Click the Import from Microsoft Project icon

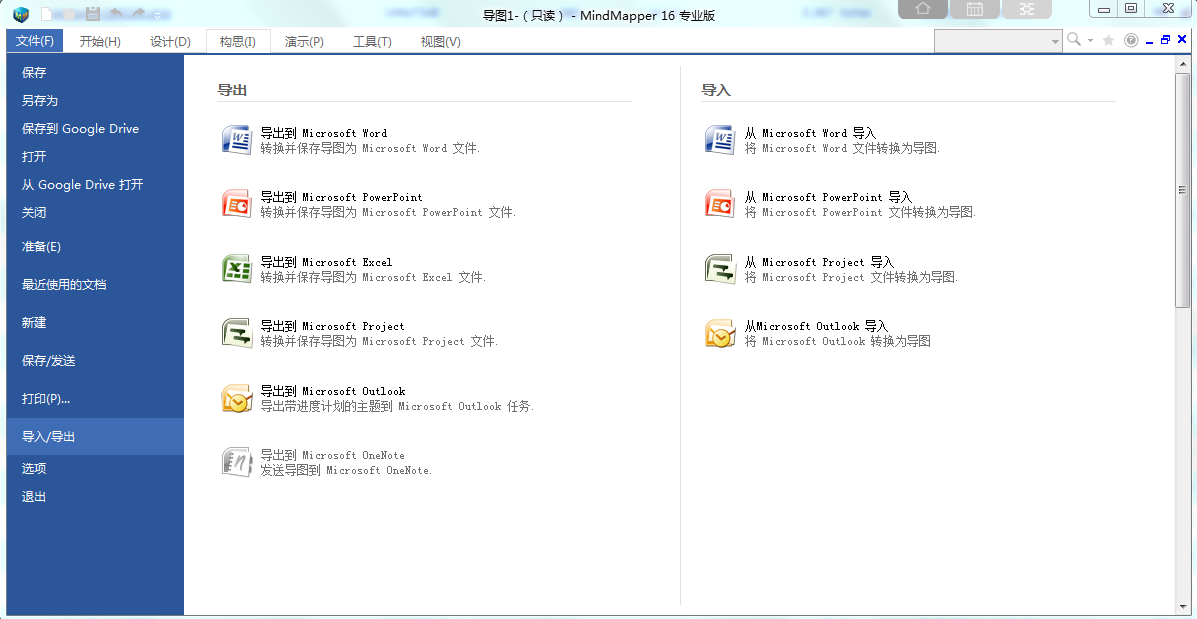pyautogui.click(x=719, y=269)
